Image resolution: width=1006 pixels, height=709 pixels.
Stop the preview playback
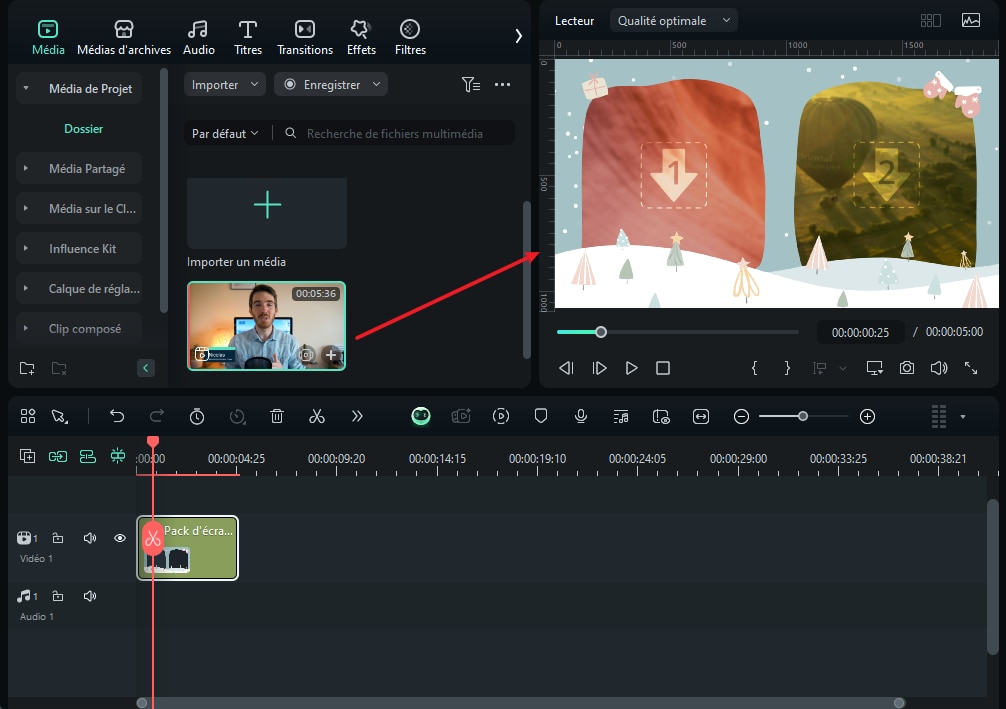(663, 368)
